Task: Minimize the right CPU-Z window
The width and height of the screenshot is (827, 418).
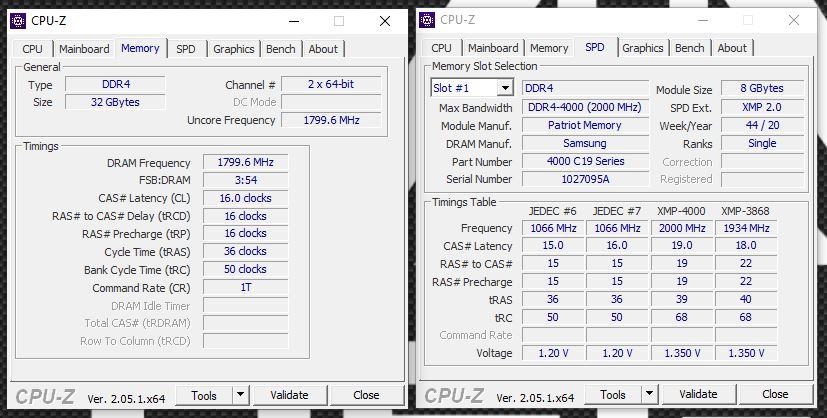Action: tap(703, 20)
